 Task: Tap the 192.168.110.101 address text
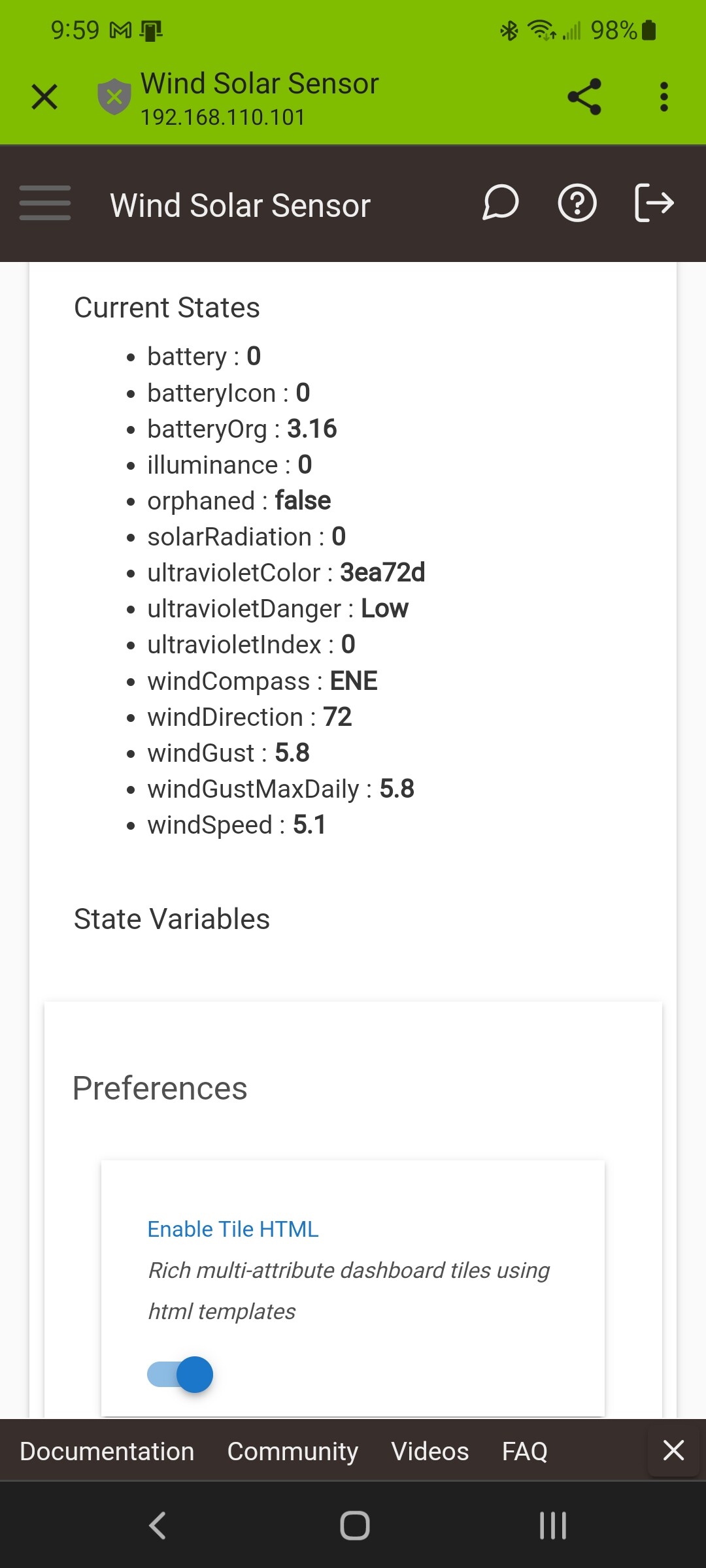click(223, 118)
